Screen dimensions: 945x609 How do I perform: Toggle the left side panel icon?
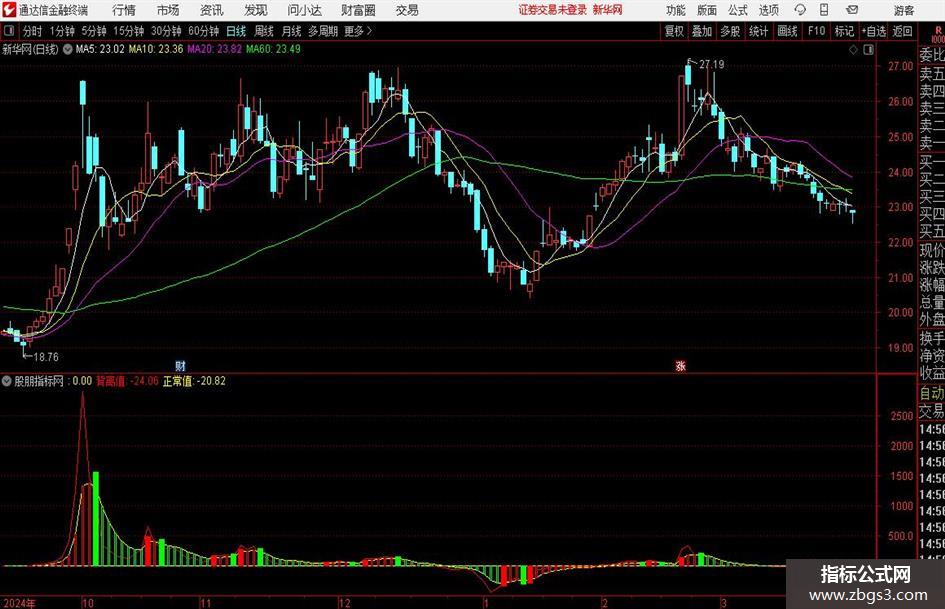pos(8,31)
